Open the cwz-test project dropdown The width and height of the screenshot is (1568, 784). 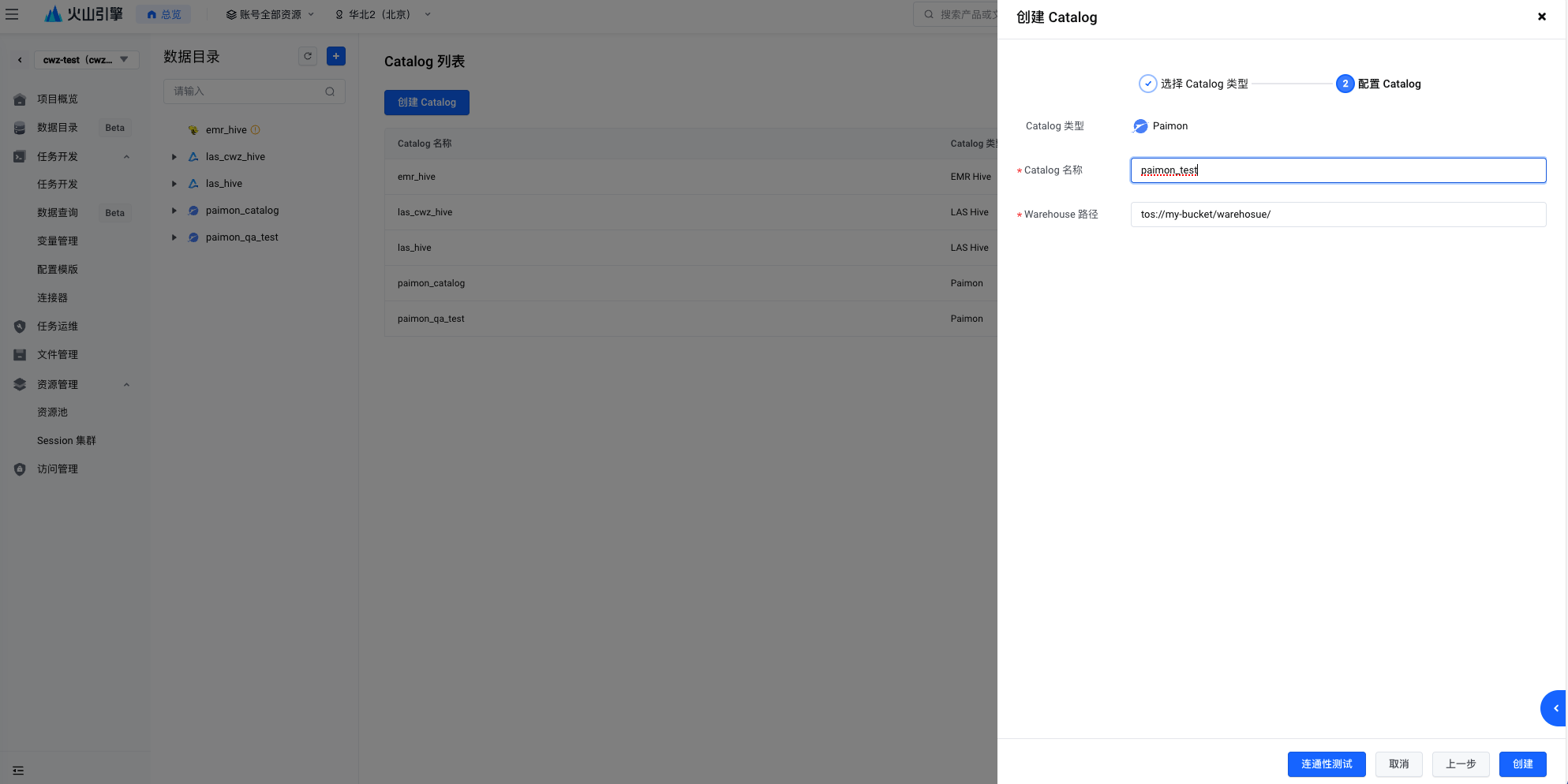87,60
